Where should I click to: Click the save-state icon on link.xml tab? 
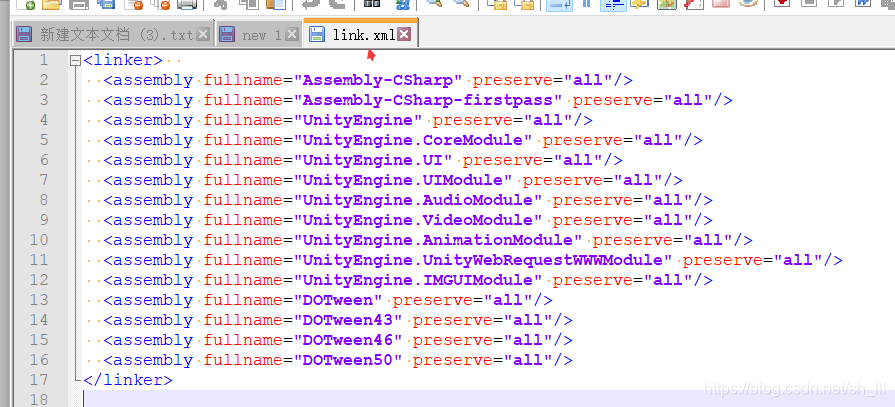click(317, 34)
